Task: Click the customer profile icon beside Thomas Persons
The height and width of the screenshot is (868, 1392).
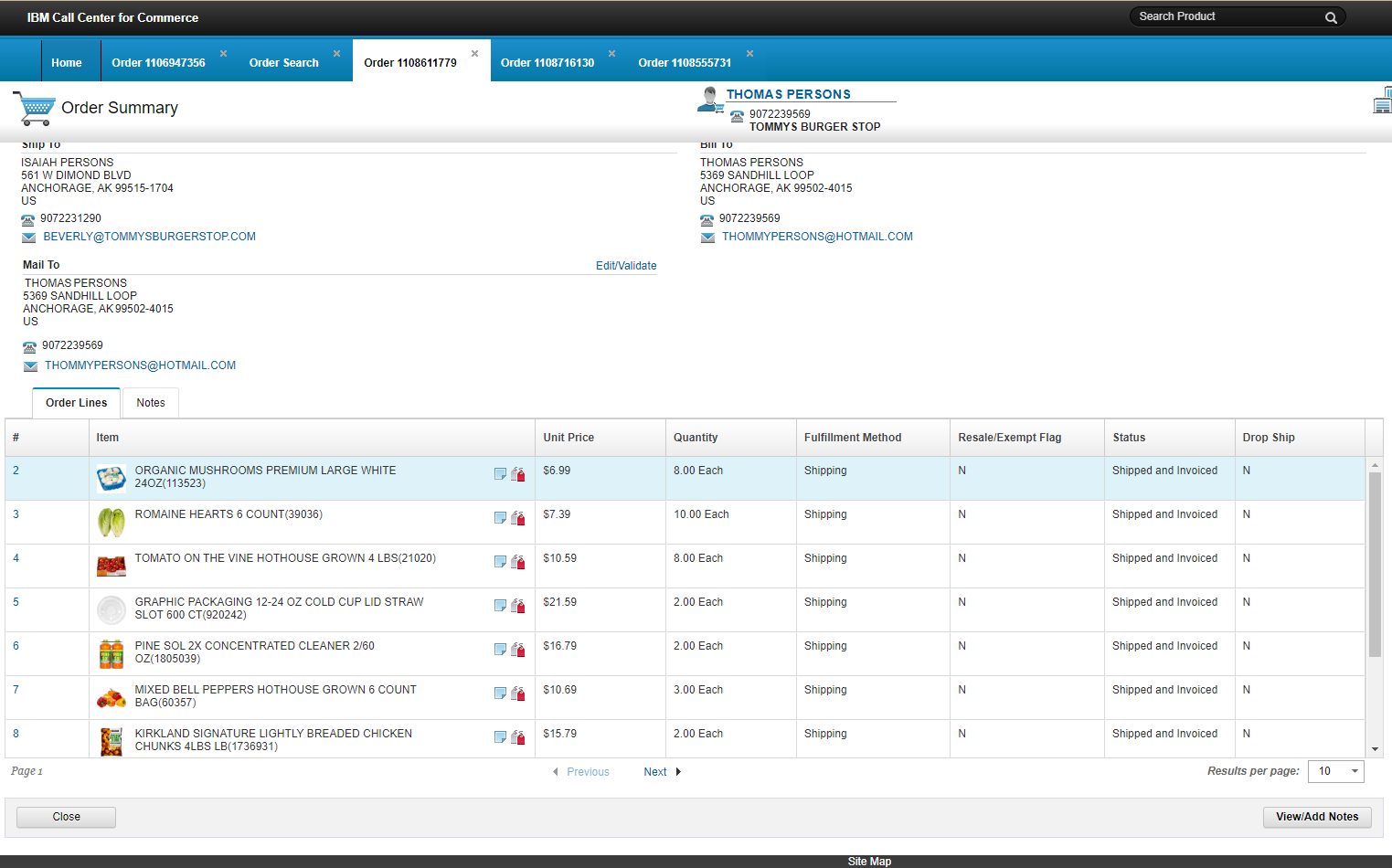Action: click(709, 100)
